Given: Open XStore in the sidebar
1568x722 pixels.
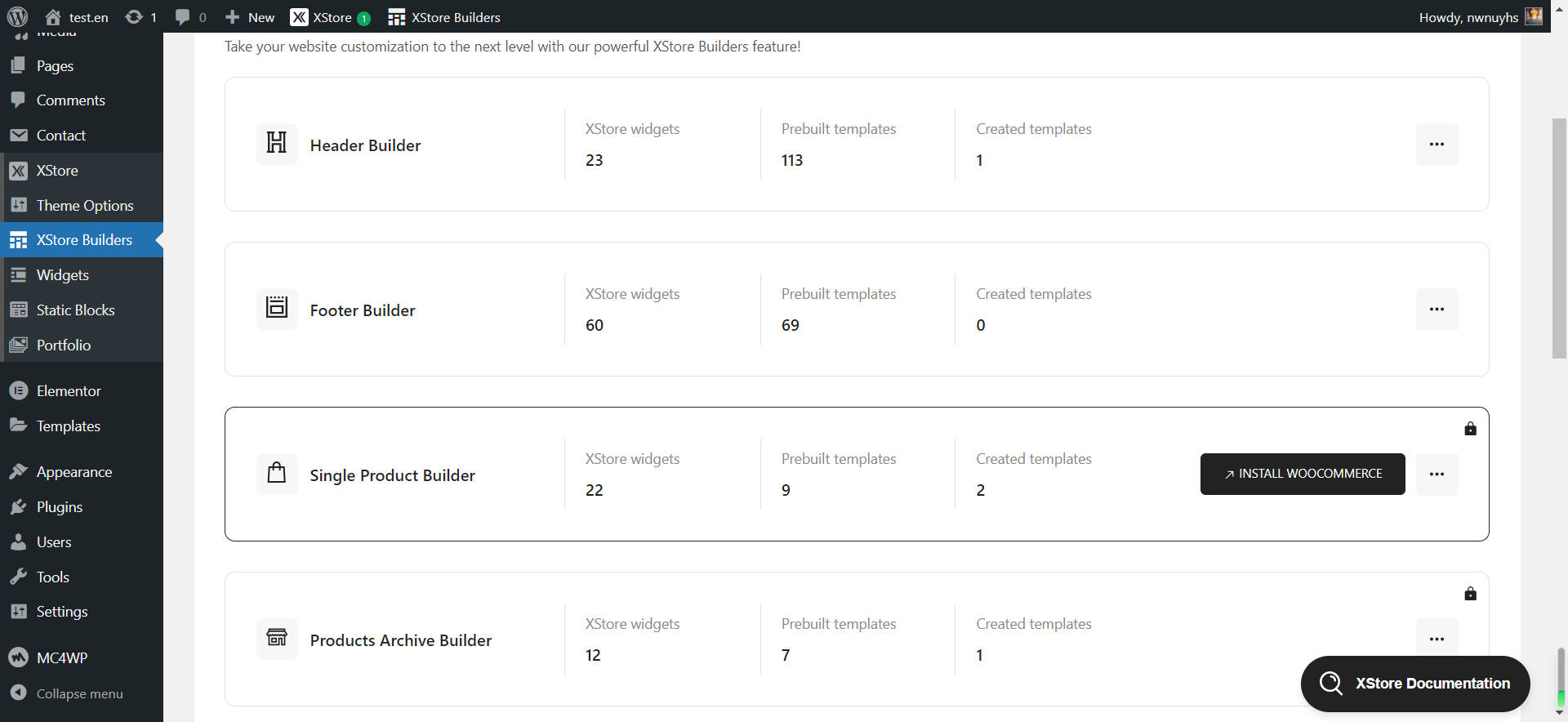Looking at the screenshot, I should click(x=82, y=171).
